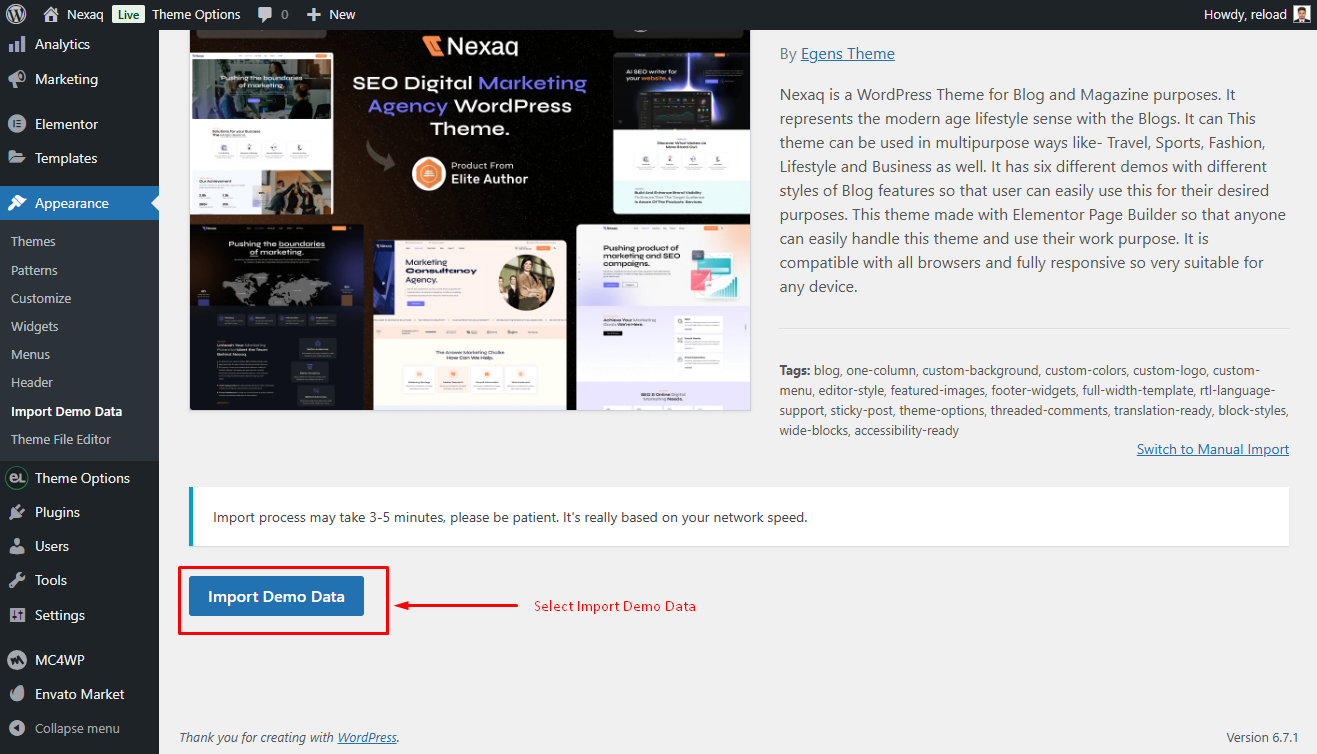Click the Elementor logo icon
Image resolution: width=1317 pixels, height=754 pixels.
[17, 124]
